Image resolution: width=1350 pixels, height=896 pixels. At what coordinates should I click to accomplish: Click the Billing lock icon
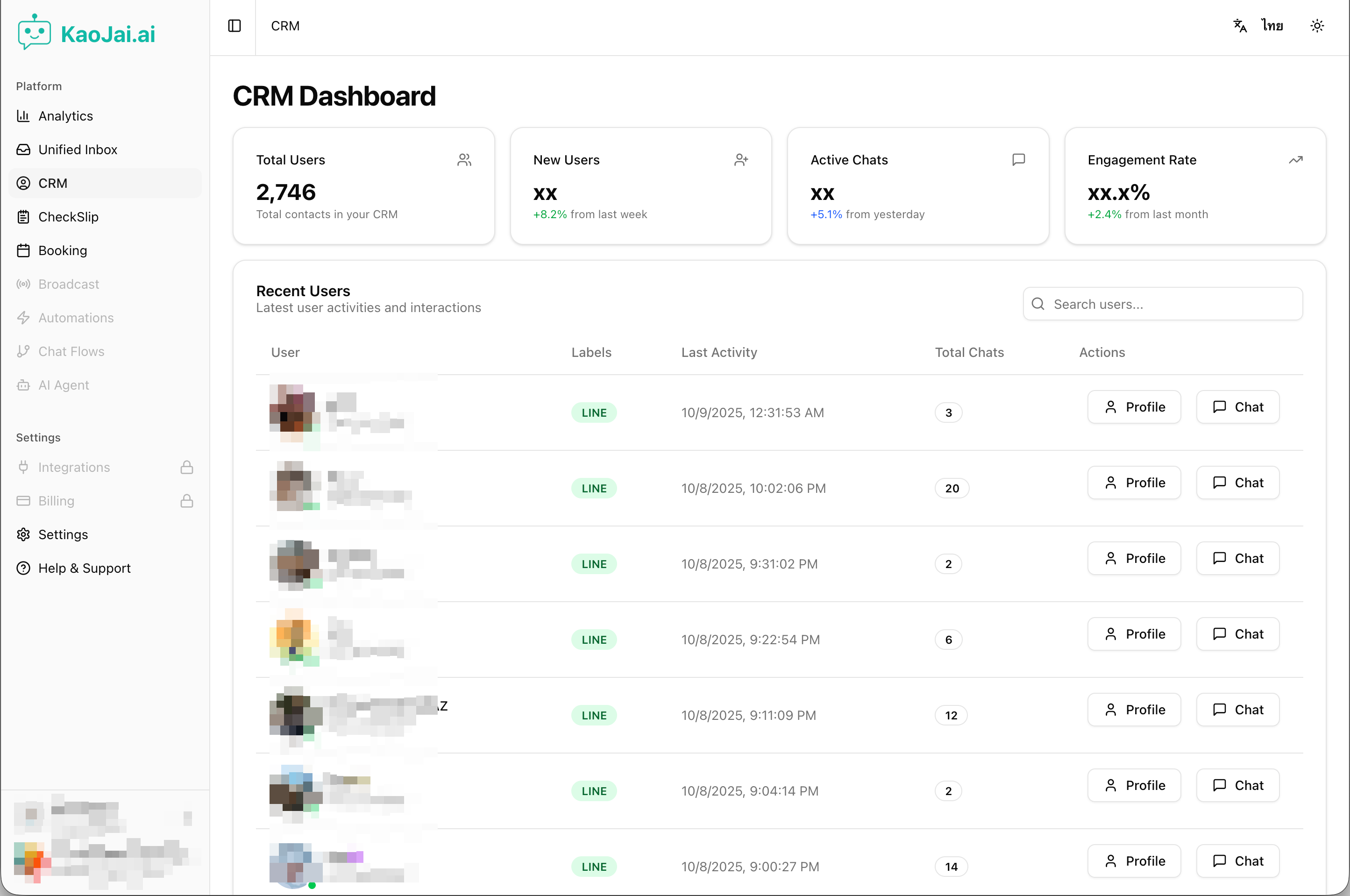(x=187, y=501)
